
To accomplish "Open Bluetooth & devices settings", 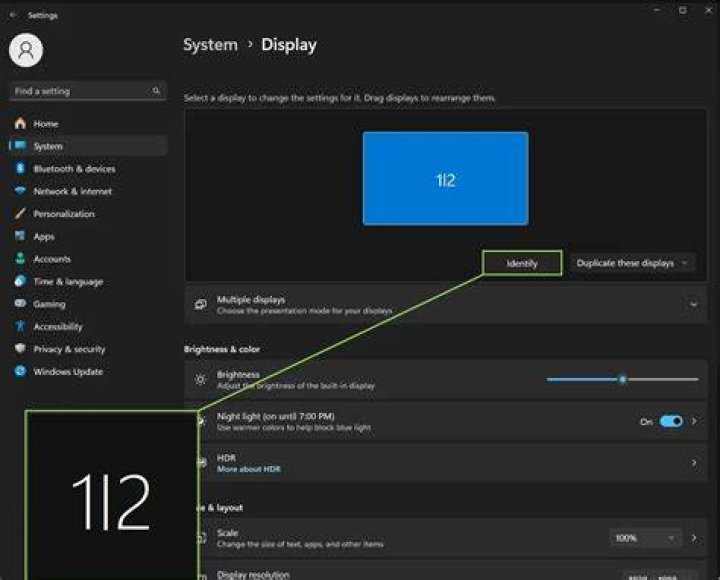I will [x=87, y=169].
